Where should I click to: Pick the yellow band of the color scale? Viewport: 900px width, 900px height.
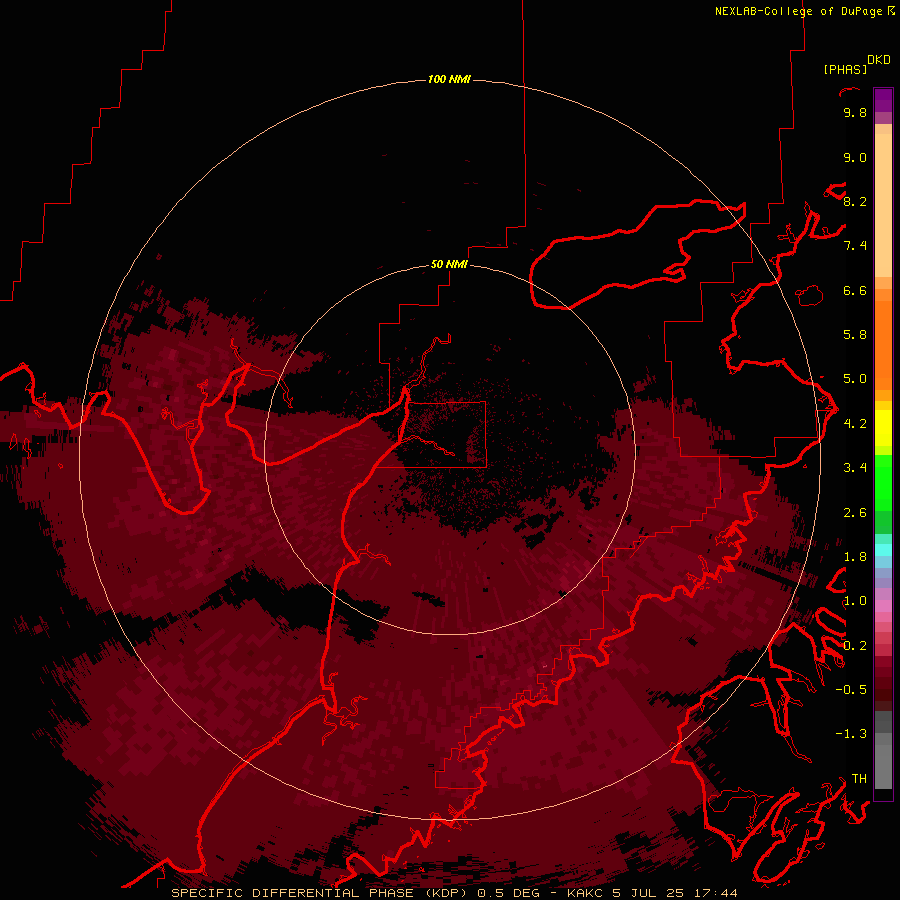(883, 428)
